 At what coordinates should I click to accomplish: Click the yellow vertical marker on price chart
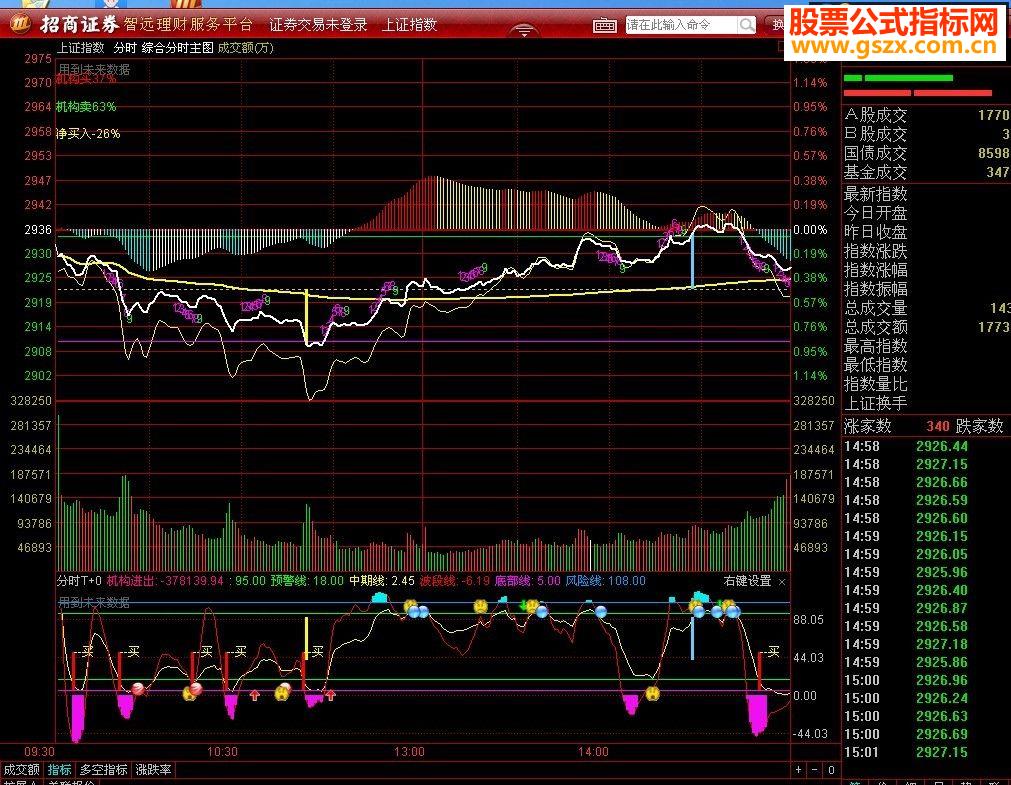pyautogui.click(x=306, y=318)
